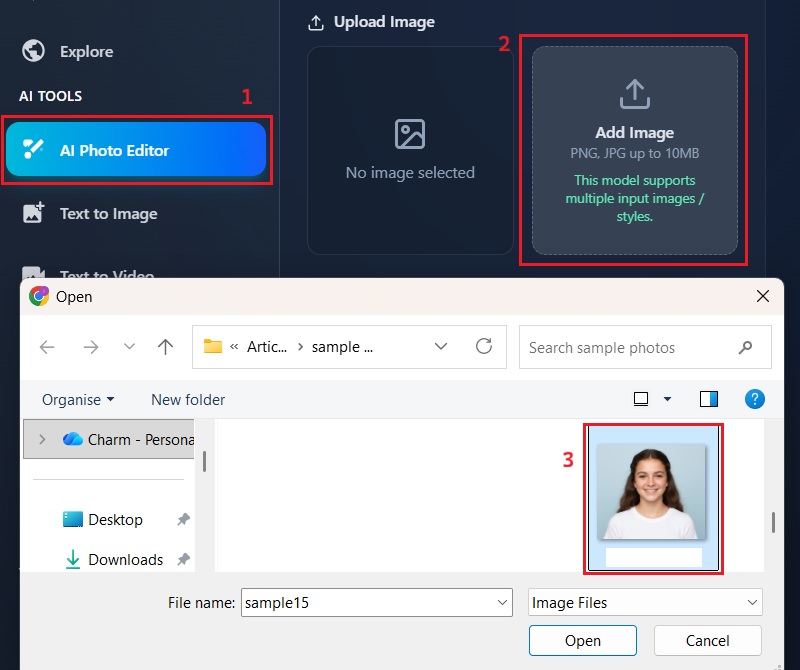Screen dimensions: 800x670
Task: Click the Open button
Action: coord(583,640)
